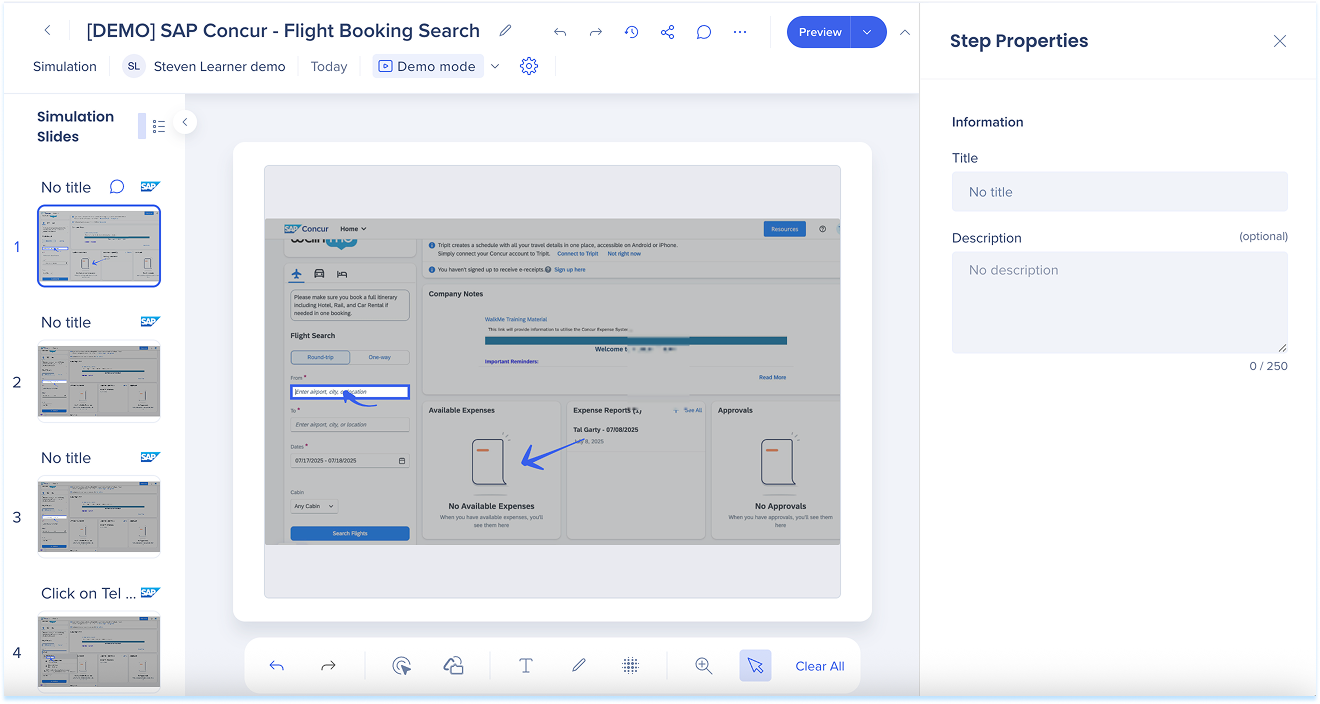Edit the simulation title with pencil icon
1320x704 pixels.
point(505,31)
